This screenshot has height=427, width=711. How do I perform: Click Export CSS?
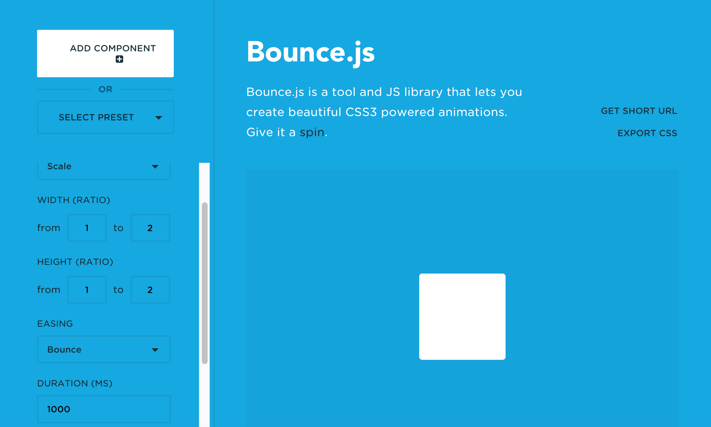click(x=646, y=133)
